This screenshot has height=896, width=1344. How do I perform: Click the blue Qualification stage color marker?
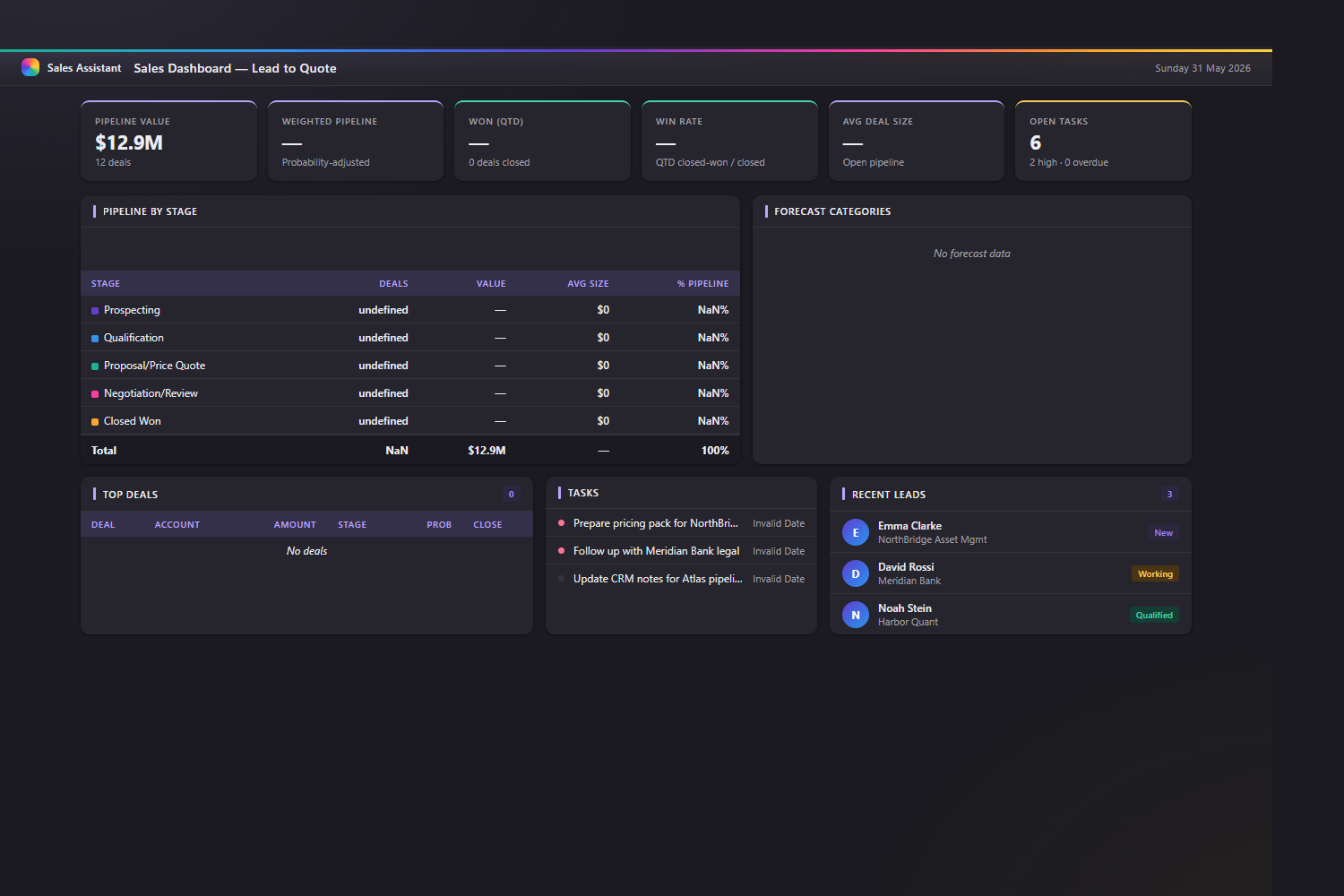(95, 338)
